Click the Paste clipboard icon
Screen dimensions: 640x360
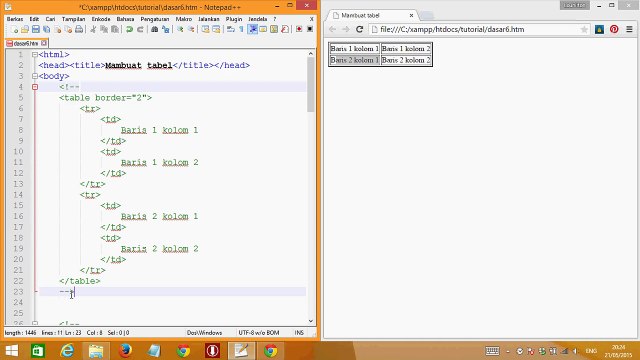coord(115,29)
